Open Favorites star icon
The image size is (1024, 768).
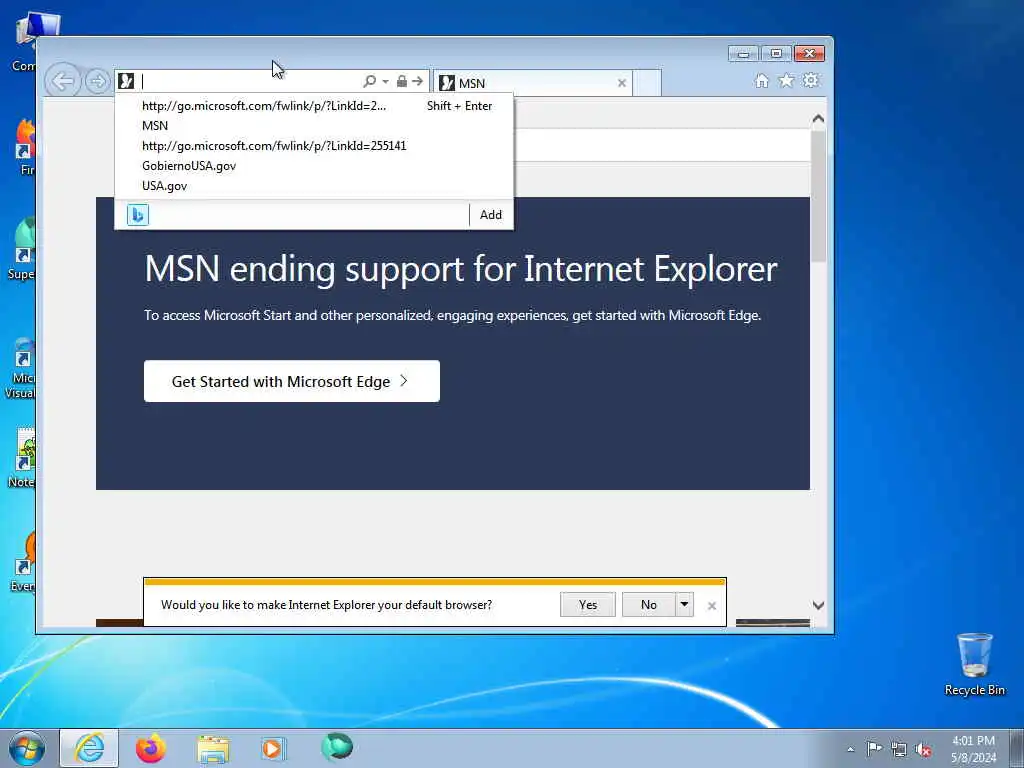pyautogui.click(x=786, y=80)
